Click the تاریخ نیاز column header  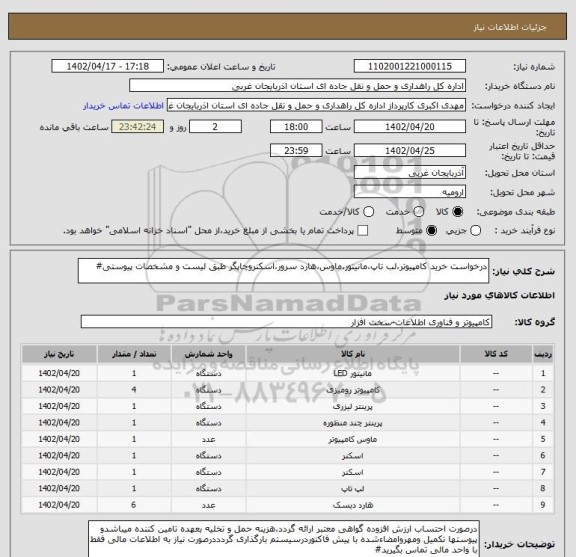[x=59, y=354]
